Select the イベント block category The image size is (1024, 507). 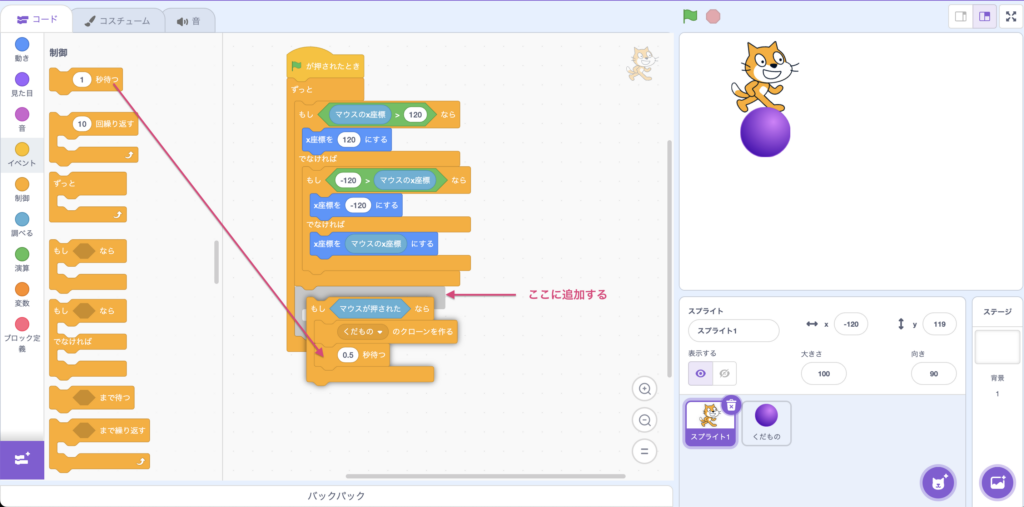22,155
